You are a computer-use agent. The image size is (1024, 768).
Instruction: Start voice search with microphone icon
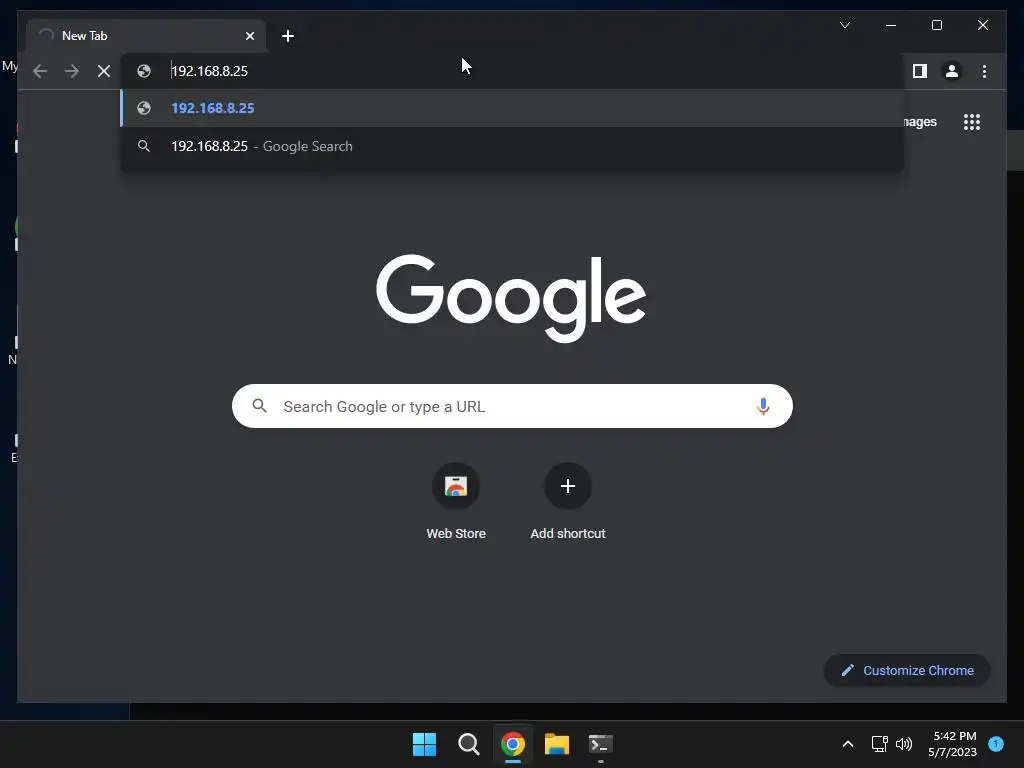click(763, 406)
